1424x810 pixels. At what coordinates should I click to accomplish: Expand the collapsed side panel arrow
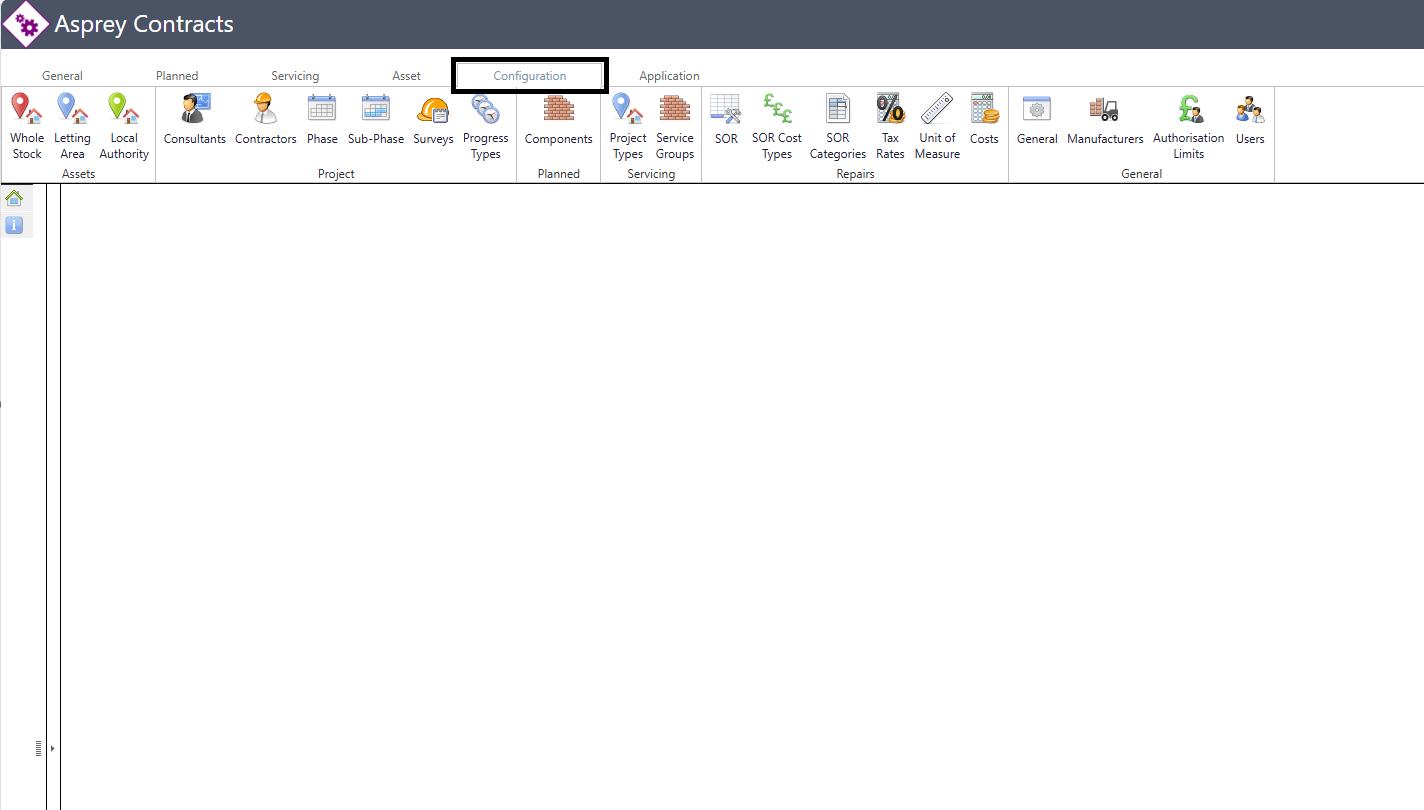coord(52,748)
